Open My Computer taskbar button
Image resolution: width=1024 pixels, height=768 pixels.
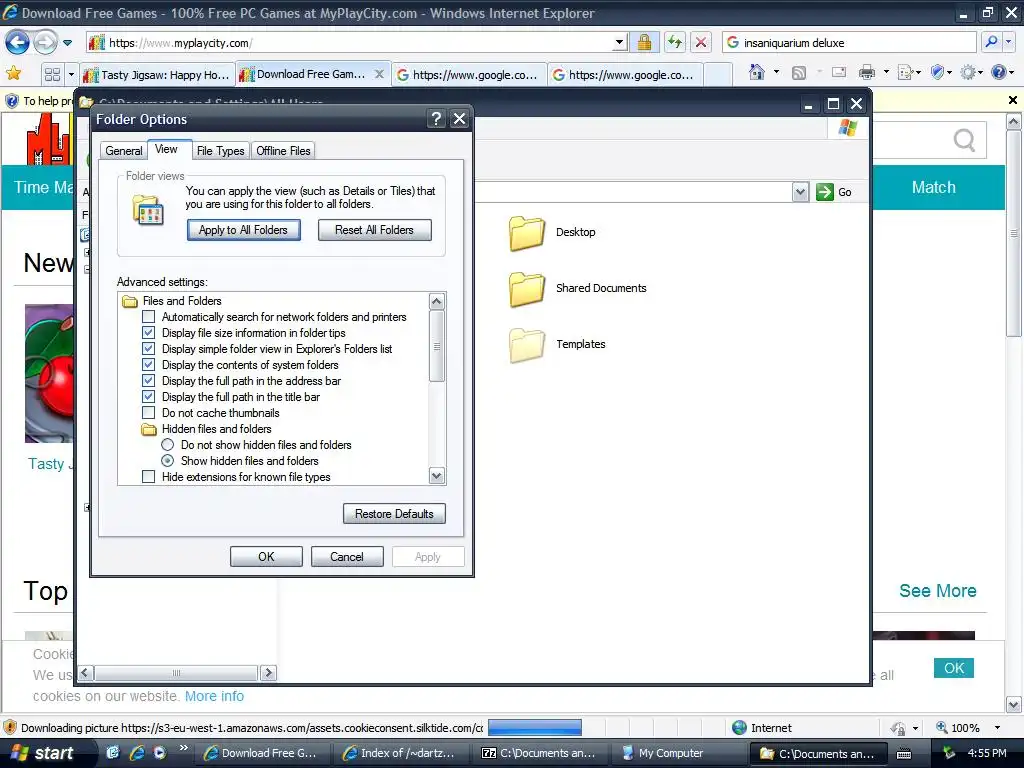tap(672, 753)
